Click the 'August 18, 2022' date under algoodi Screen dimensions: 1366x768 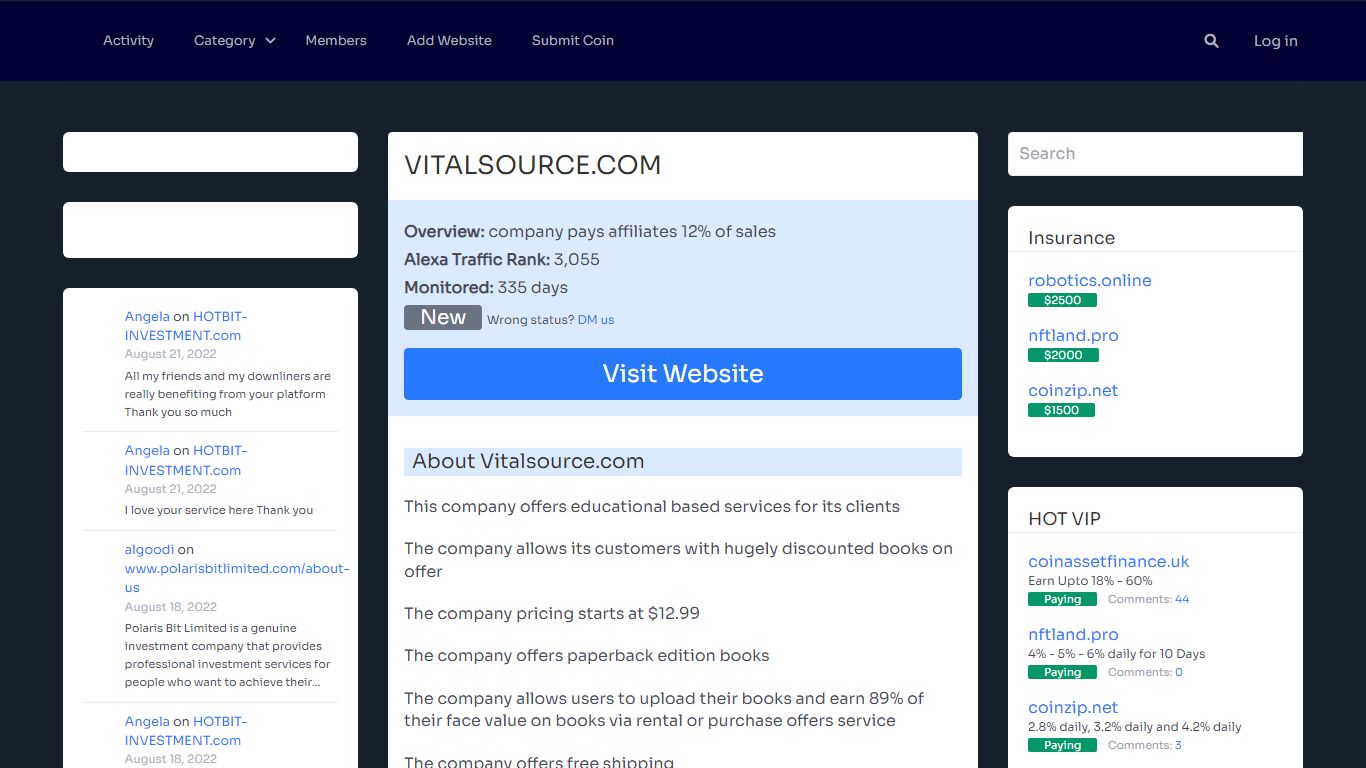171,607
